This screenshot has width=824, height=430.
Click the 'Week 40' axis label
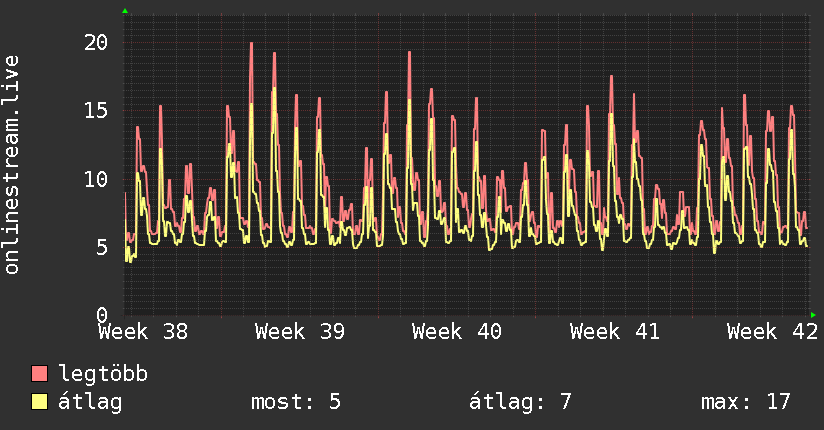click(457, 332)
